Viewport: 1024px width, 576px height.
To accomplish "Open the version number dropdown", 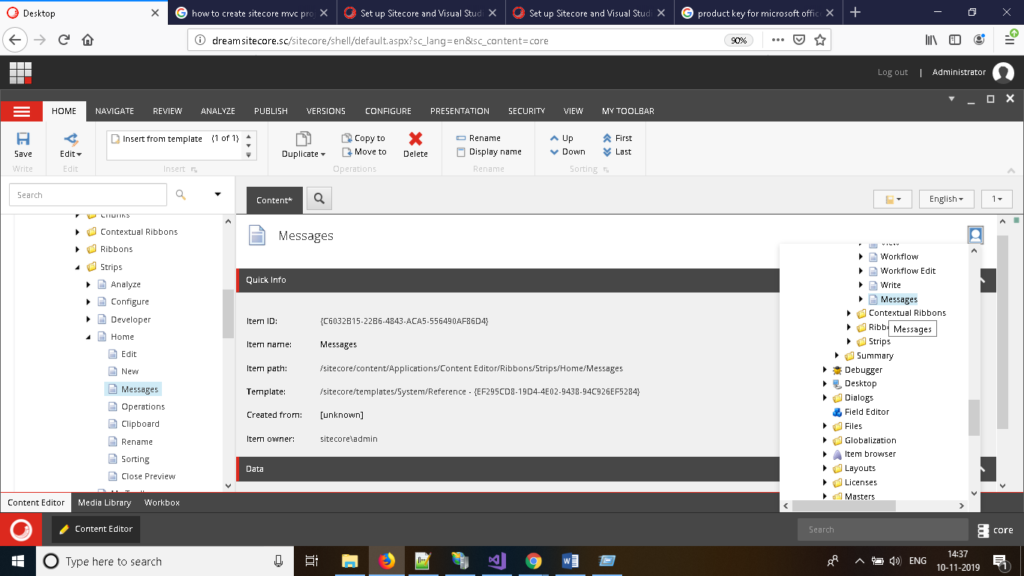I will point(997,199).
